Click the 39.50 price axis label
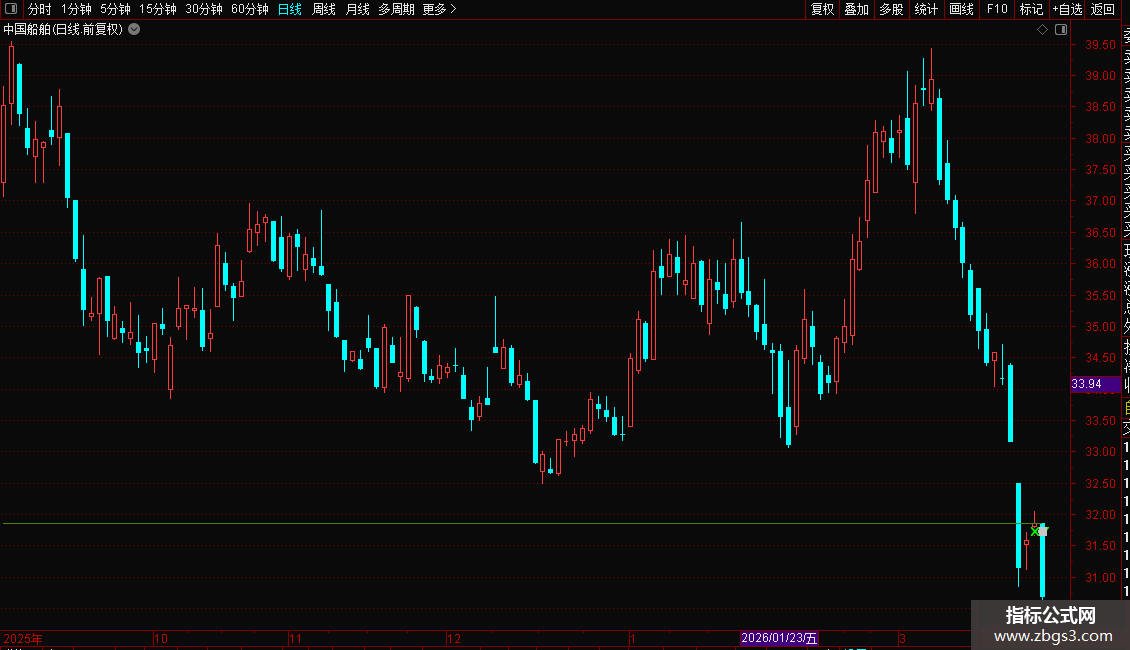Viewport: 1130px width, 650px height. point(1100,45)
